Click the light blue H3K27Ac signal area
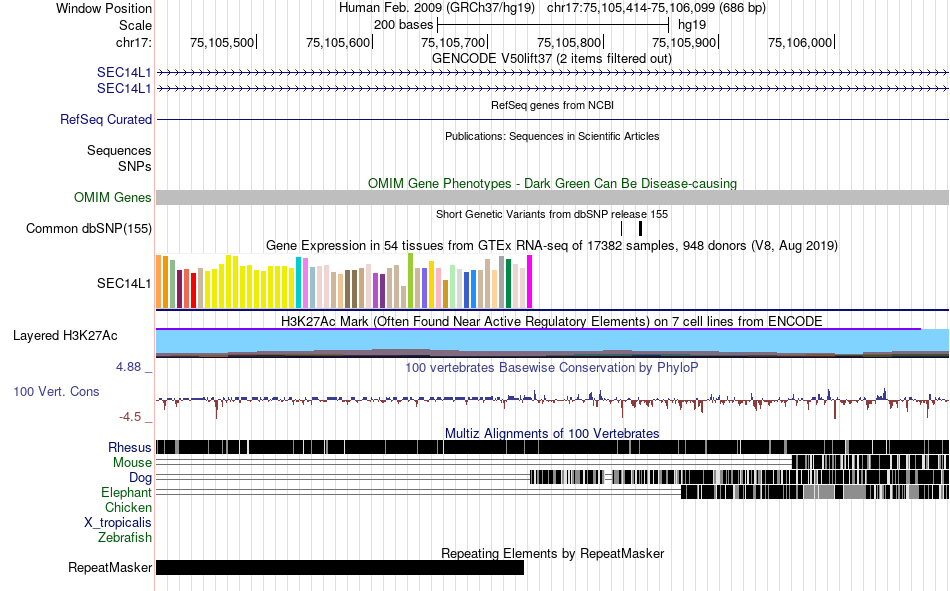The height and width of the screenshot is (591, 950). pyautogui.click(x=552, y=339)
